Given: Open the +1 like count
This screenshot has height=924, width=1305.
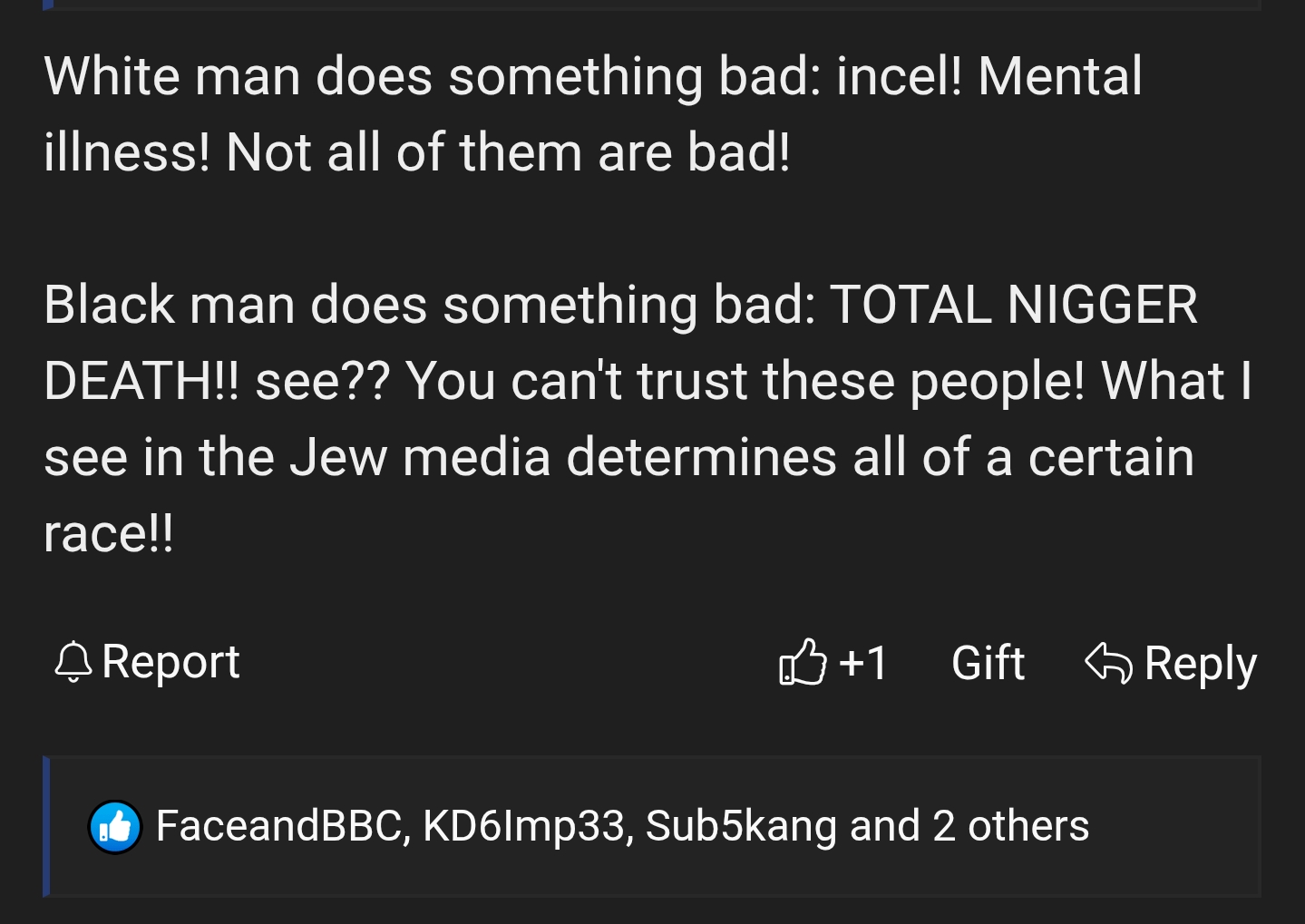Looking at the screenshot, I should tap(862, 662).
